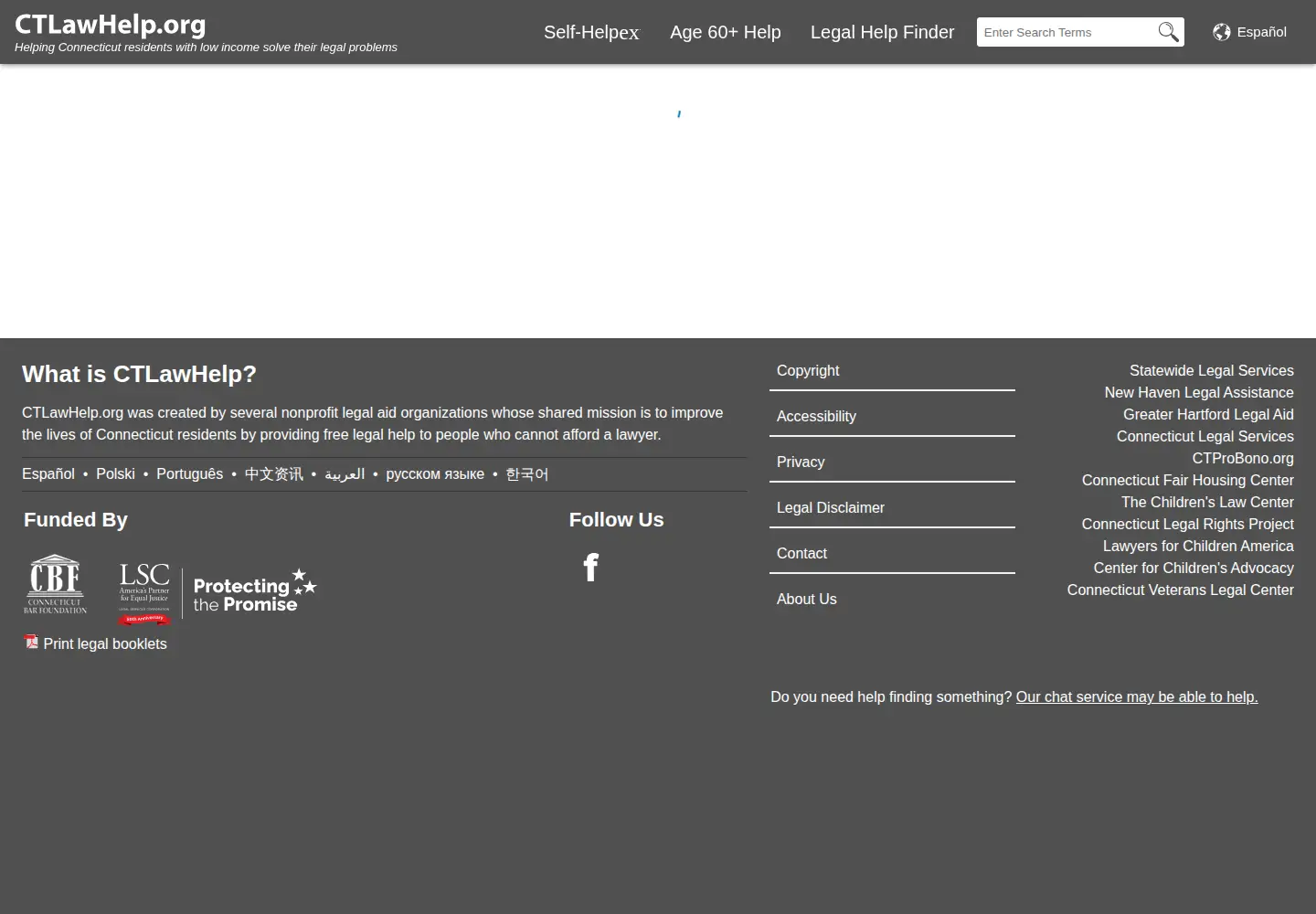Open the Privacy footer link

tap(801, 462)
